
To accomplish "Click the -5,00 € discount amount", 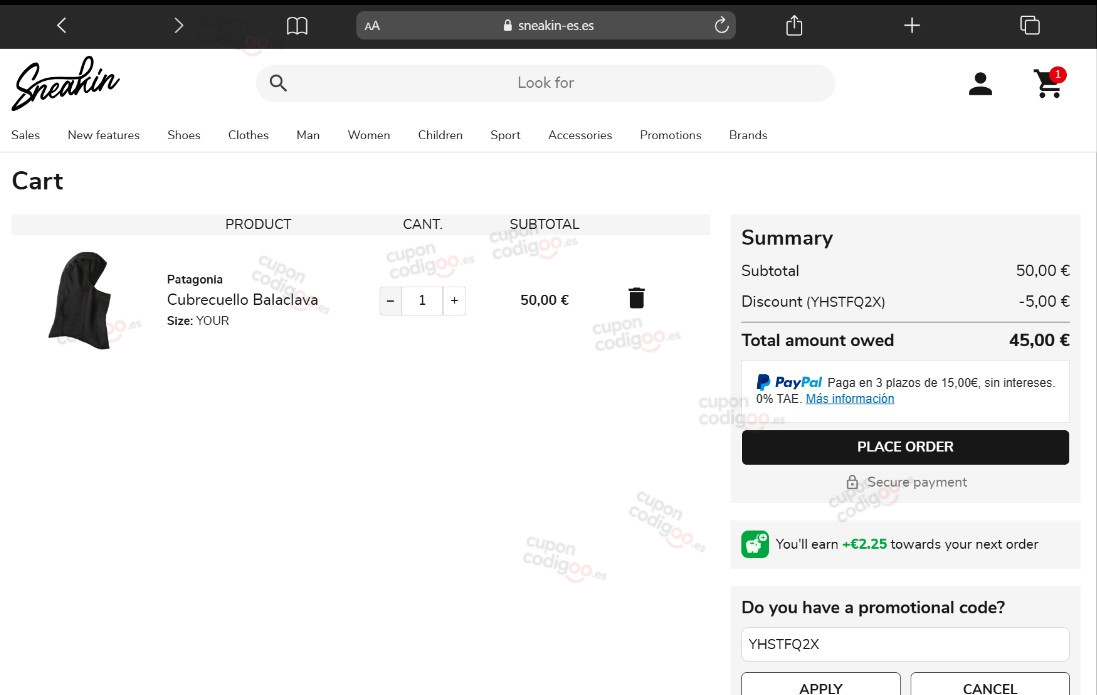I will (1044, 302).
